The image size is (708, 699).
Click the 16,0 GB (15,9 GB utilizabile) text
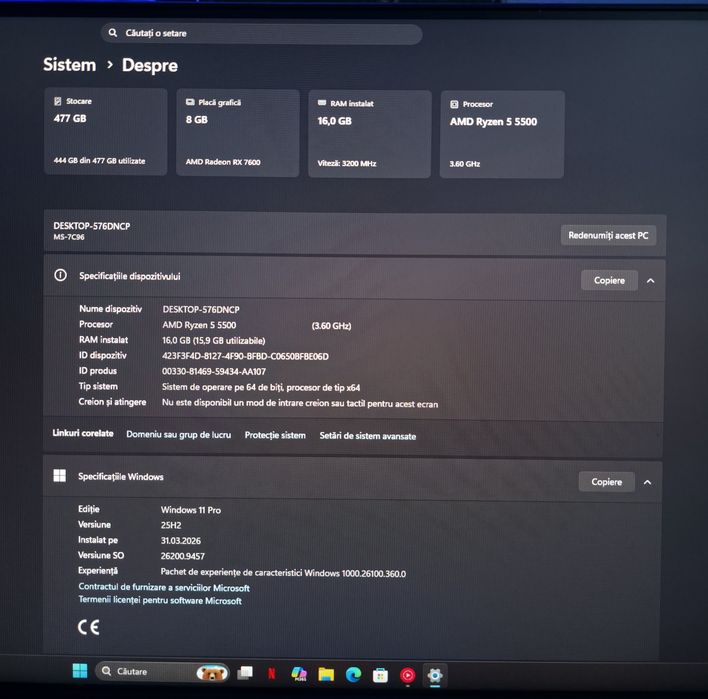click(x=214, y=340)
